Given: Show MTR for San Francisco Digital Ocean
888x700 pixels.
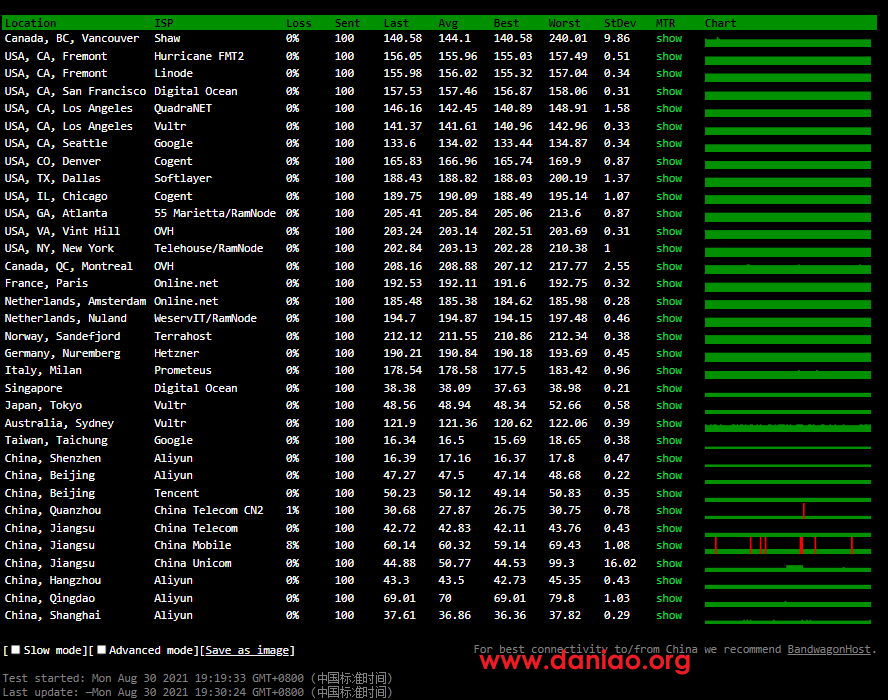Looking at the screenshot, I should (669, 92).
